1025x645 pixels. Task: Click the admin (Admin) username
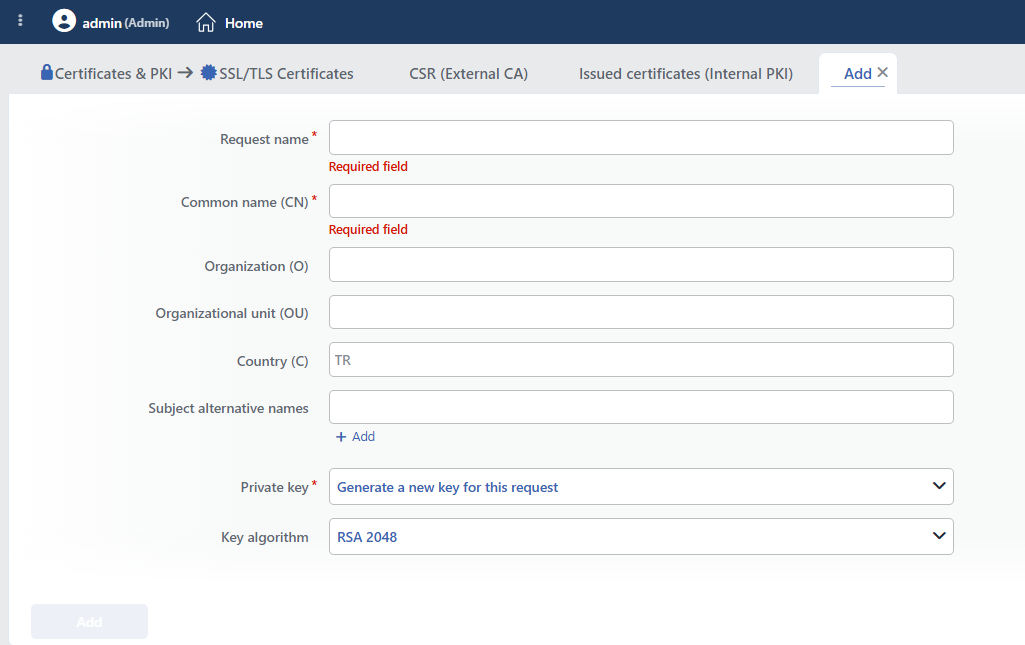[x=126, y=23]
